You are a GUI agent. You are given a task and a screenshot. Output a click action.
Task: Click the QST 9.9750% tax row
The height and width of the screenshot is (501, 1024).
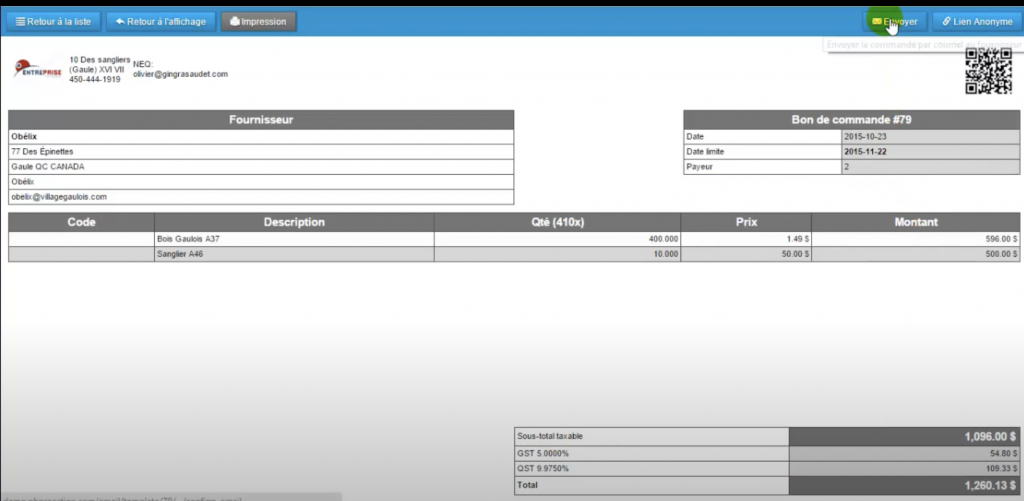541,468
